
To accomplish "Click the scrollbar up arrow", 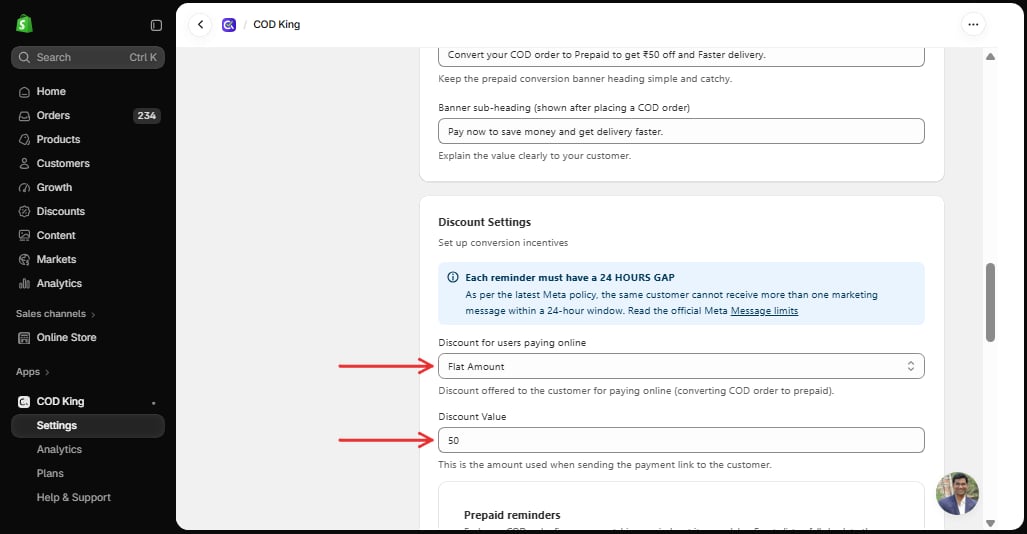I will [x=990, y=57].
